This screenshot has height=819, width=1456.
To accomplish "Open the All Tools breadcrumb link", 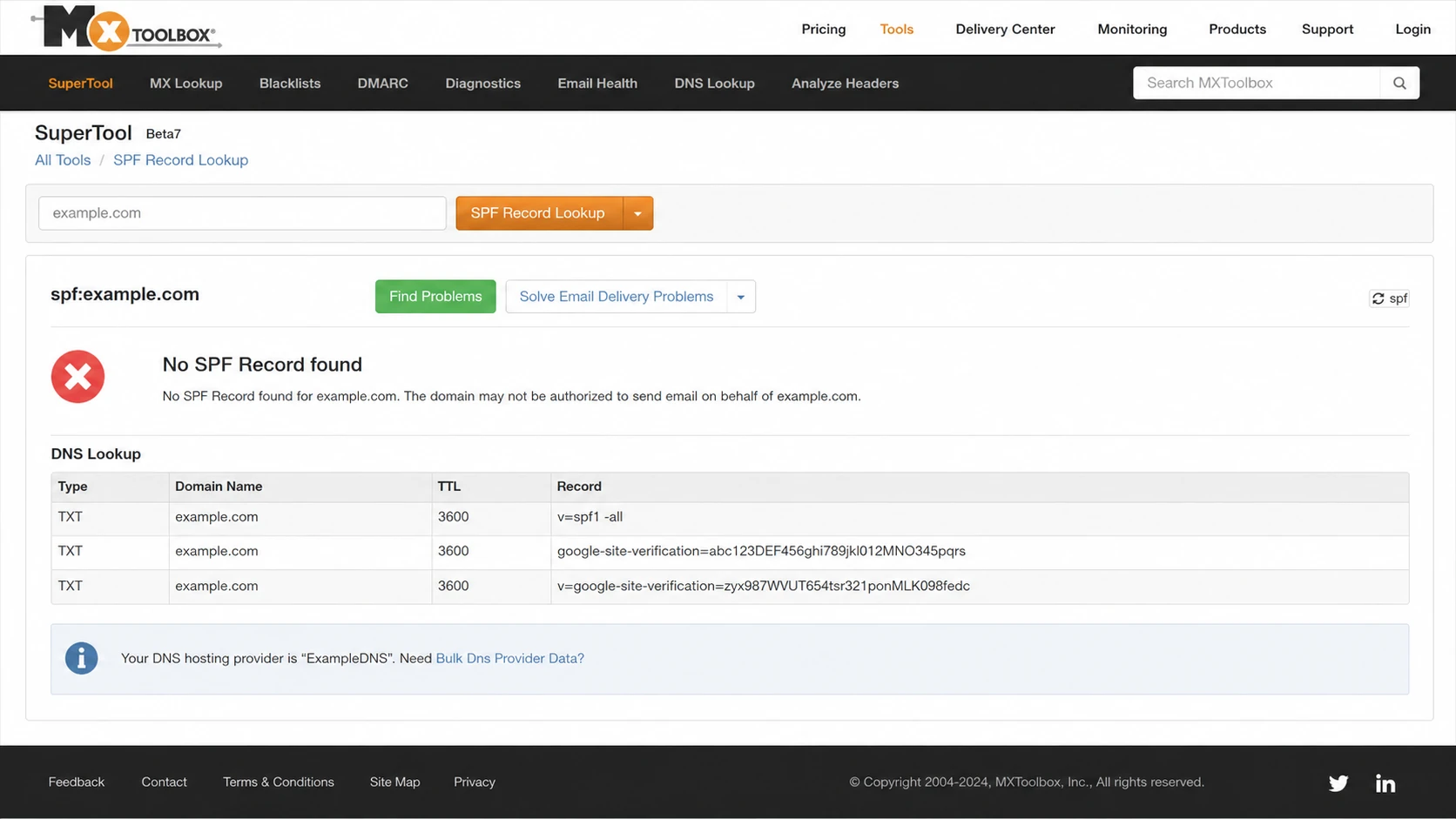I will coord(63,160).
